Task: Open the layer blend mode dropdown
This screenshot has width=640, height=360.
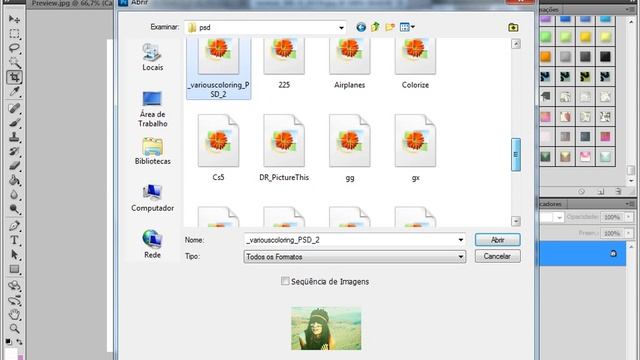Action: [x=559, y=218]
